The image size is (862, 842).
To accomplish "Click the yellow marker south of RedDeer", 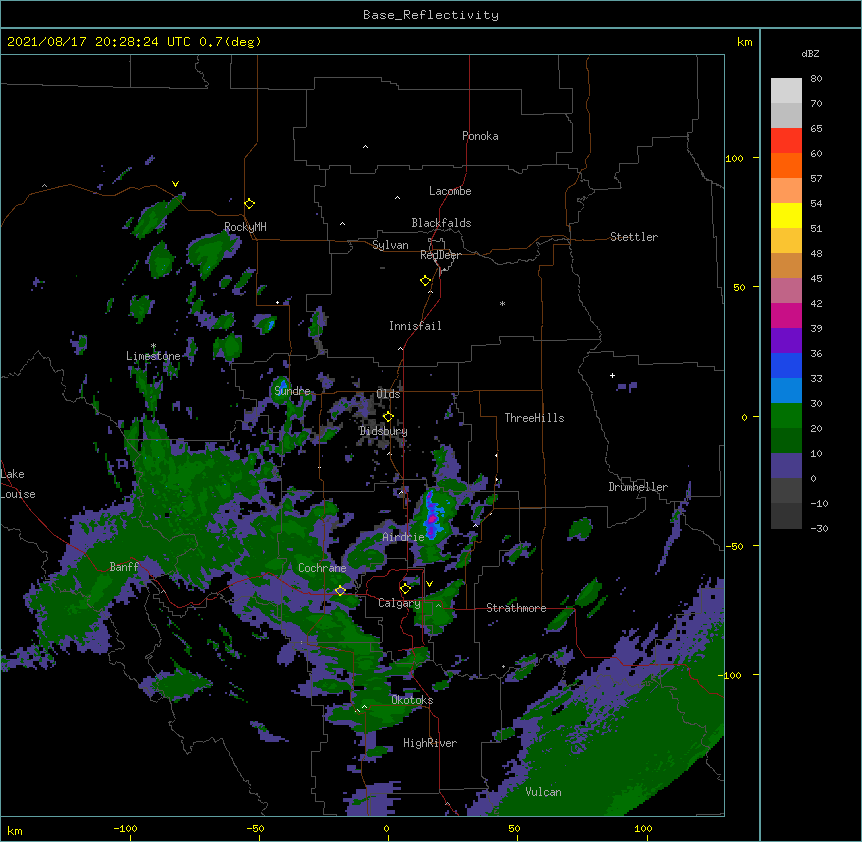I will (426, 281).
